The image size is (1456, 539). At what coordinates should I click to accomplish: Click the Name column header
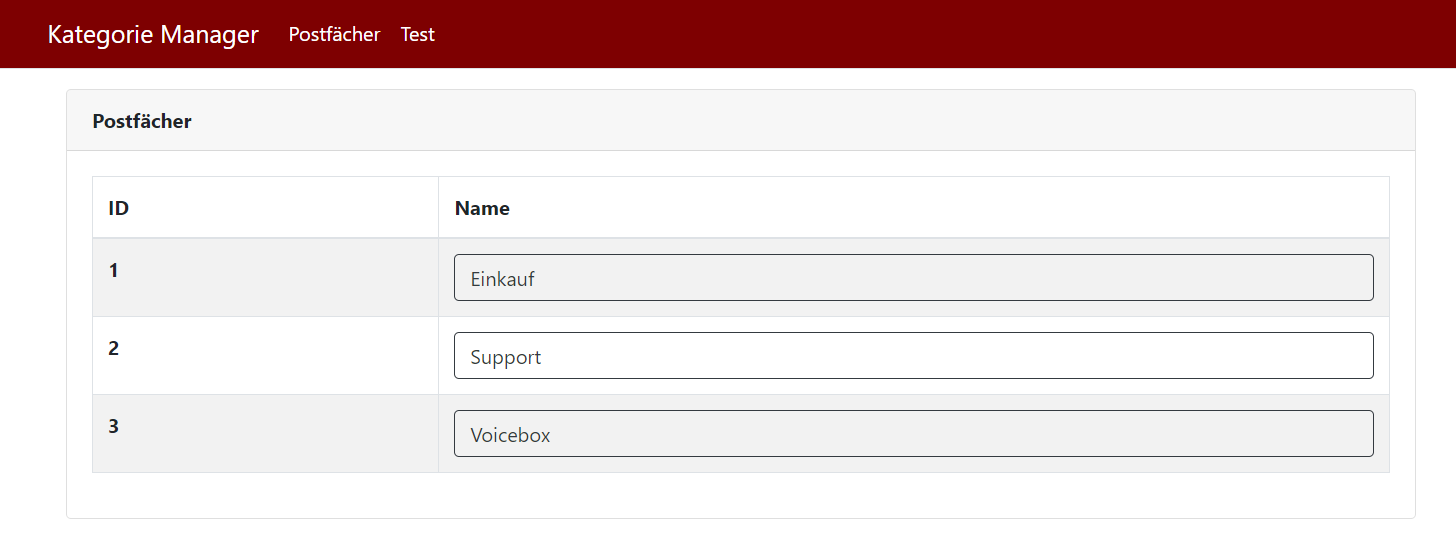(x=482, y=208)
